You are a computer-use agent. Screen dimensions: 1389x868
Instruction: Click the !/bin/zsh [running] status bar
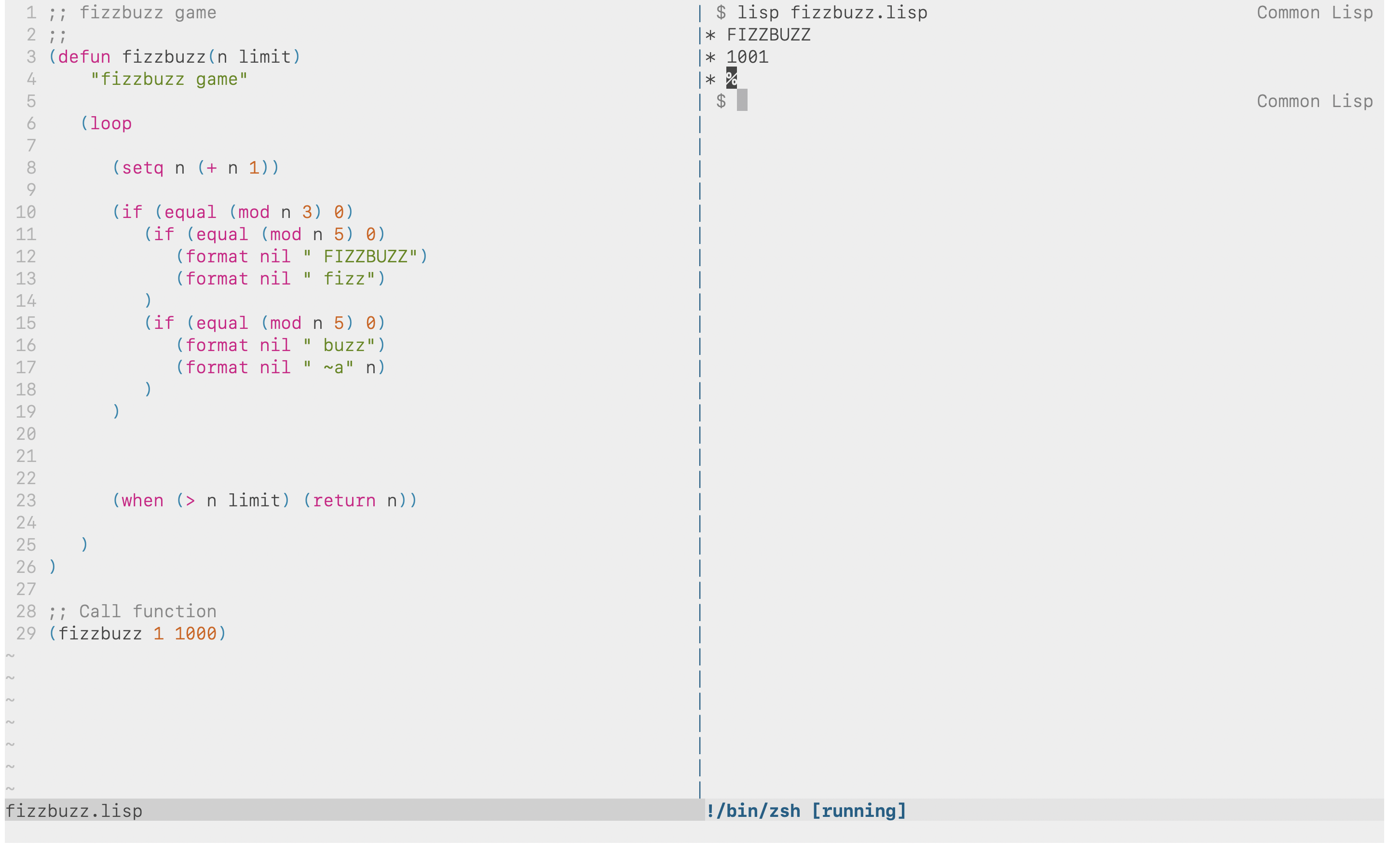(806, 810)
